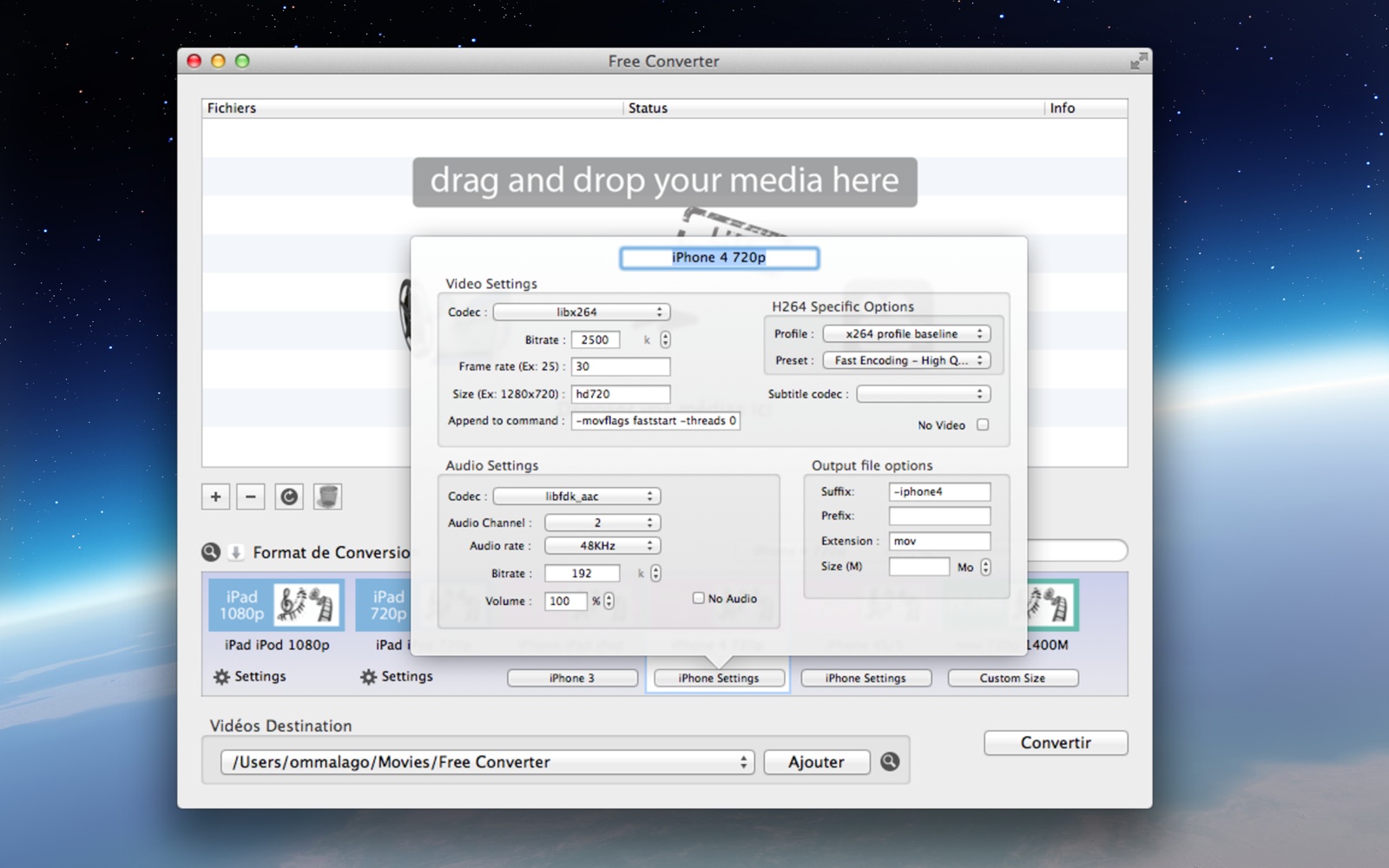
Task: Click the video Bitrate 2500 field
Action: pyautogui.click(x=595, y=340)
